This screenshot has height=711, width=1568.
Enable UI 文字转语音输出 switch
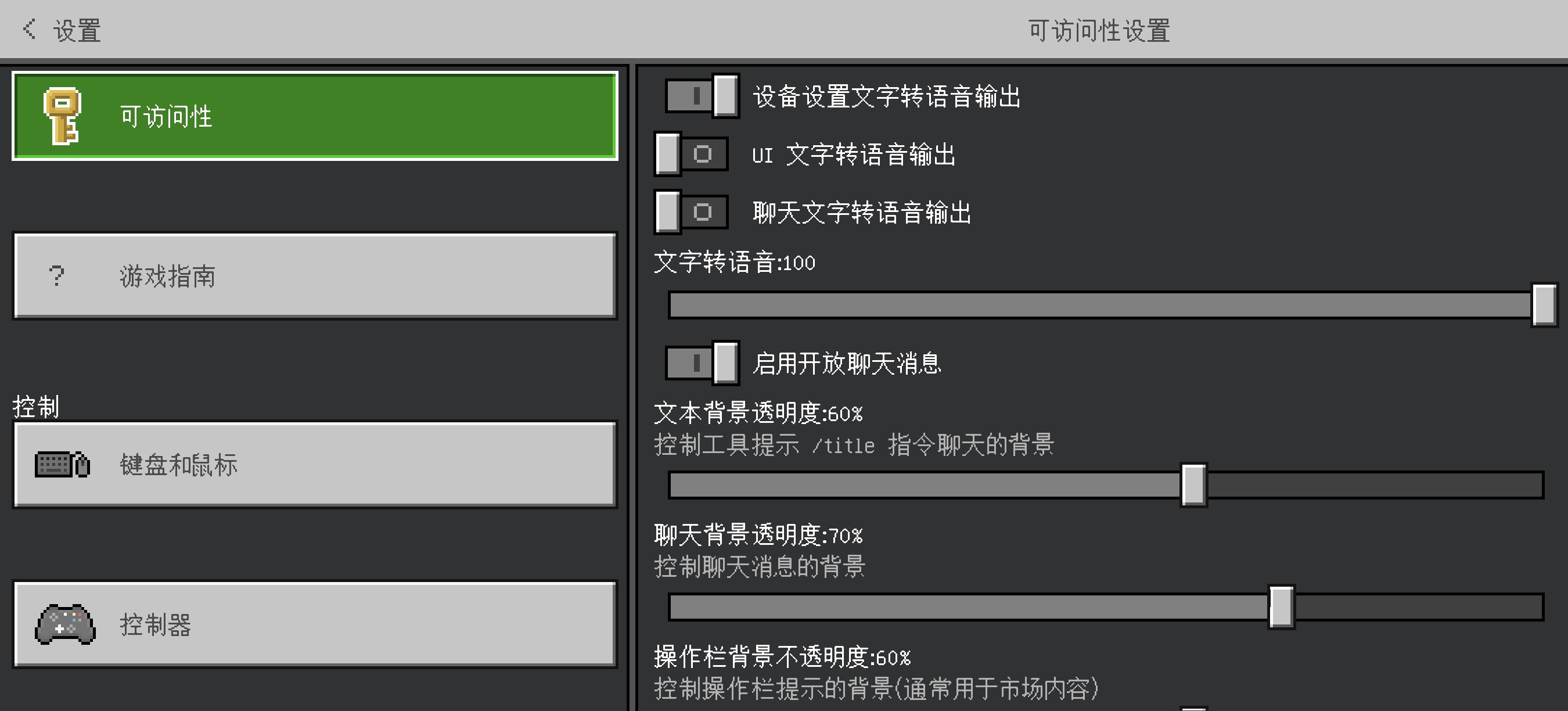pos(691,154)
